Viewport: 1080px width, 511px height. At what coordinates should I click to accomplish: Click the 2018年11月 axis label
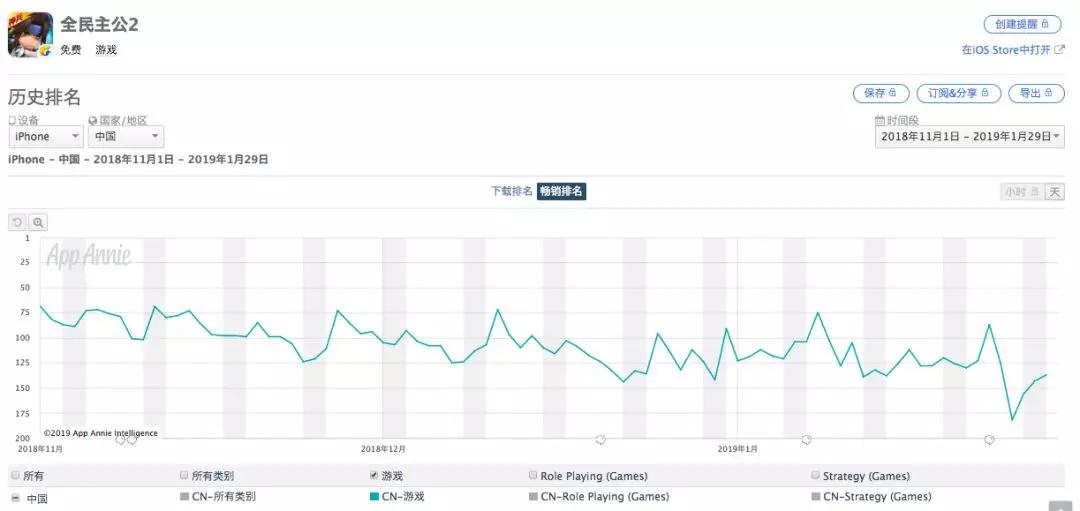[x=40, y=449]
